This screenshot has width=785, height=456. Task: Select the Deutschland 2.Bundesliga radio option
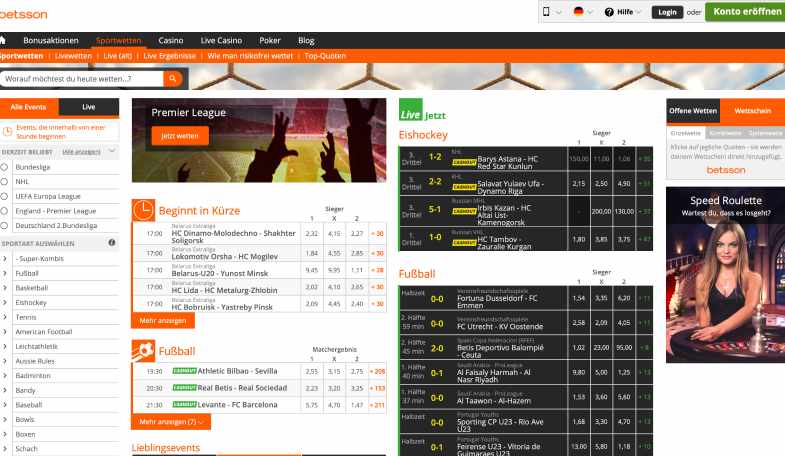click(x=4, y=225)
